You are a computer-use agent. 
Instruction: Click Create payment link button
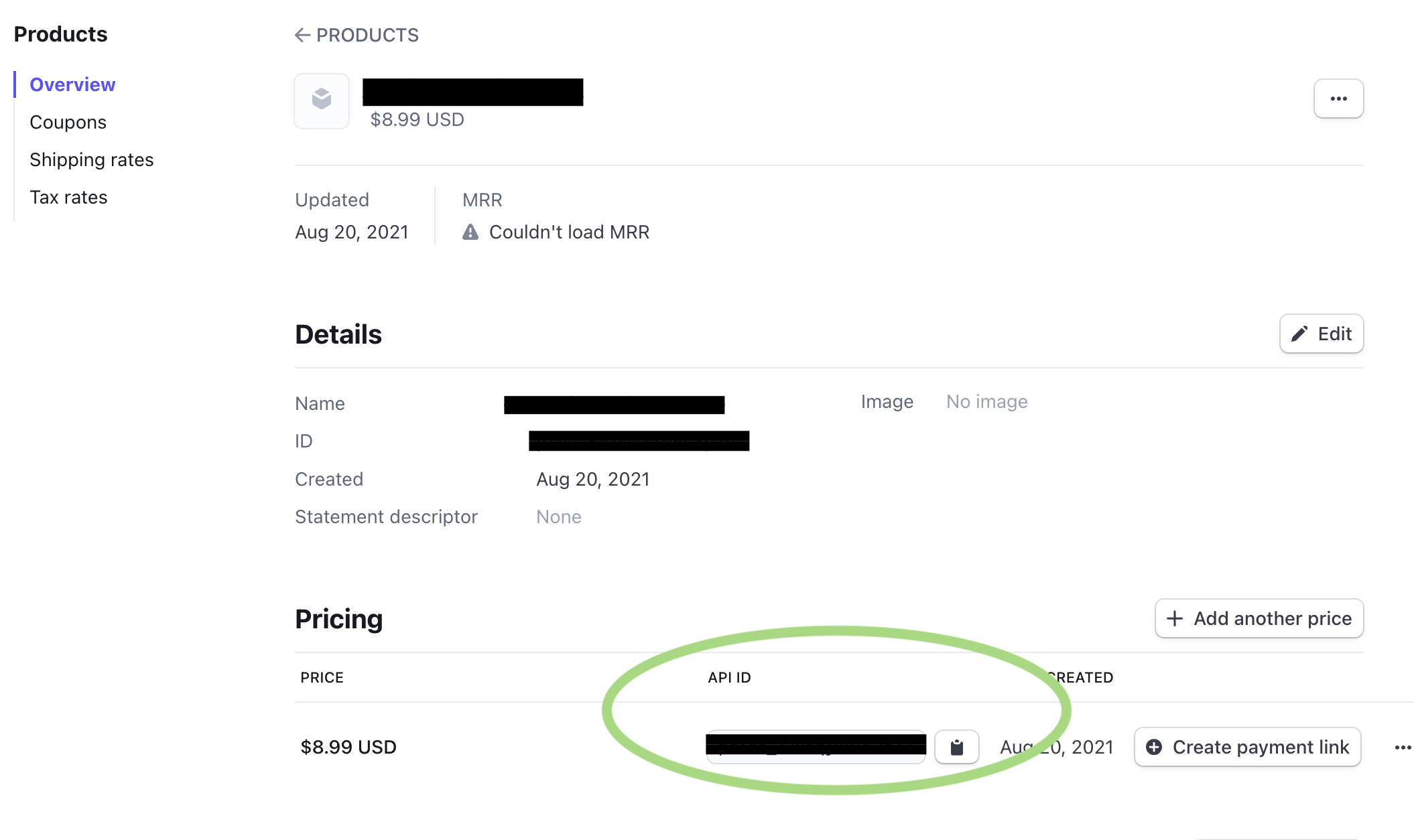click(x=1247, y=747)
